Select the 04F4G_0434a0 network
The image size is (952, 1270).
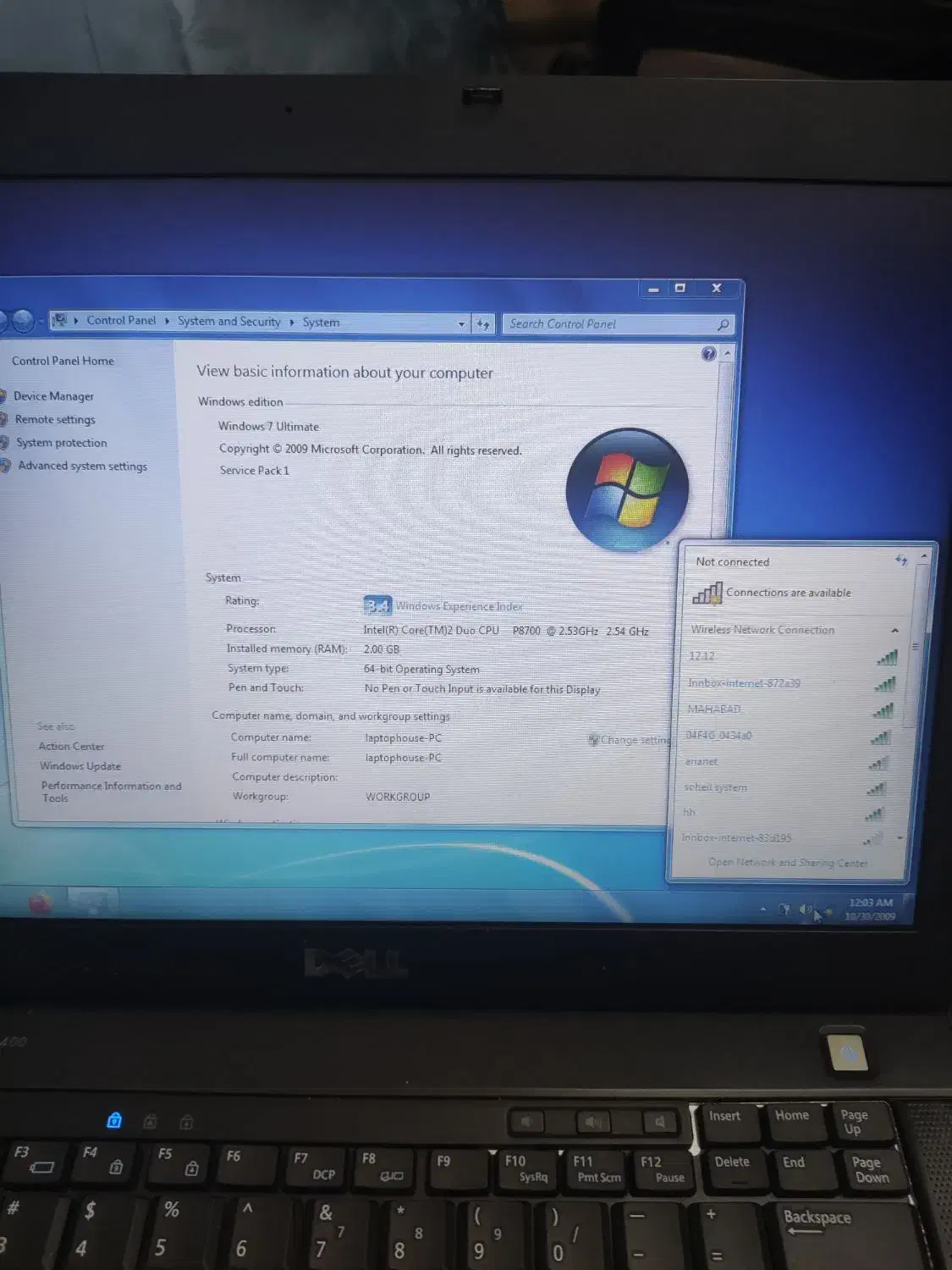(788, 736)
